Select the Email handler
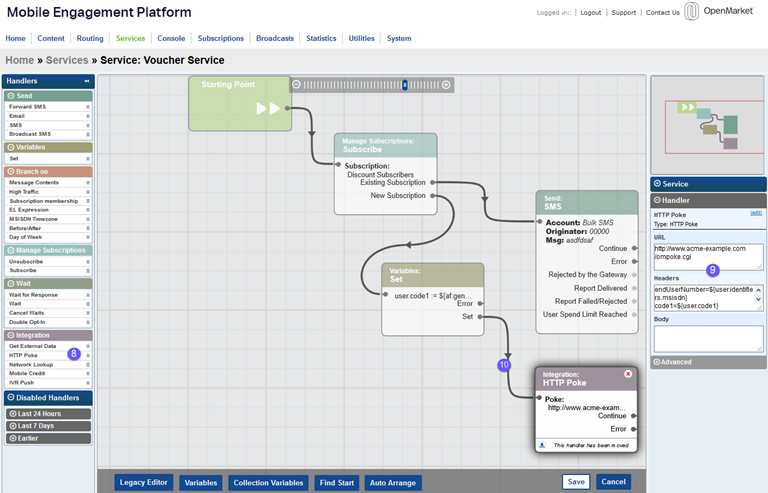 click(48, 116)
